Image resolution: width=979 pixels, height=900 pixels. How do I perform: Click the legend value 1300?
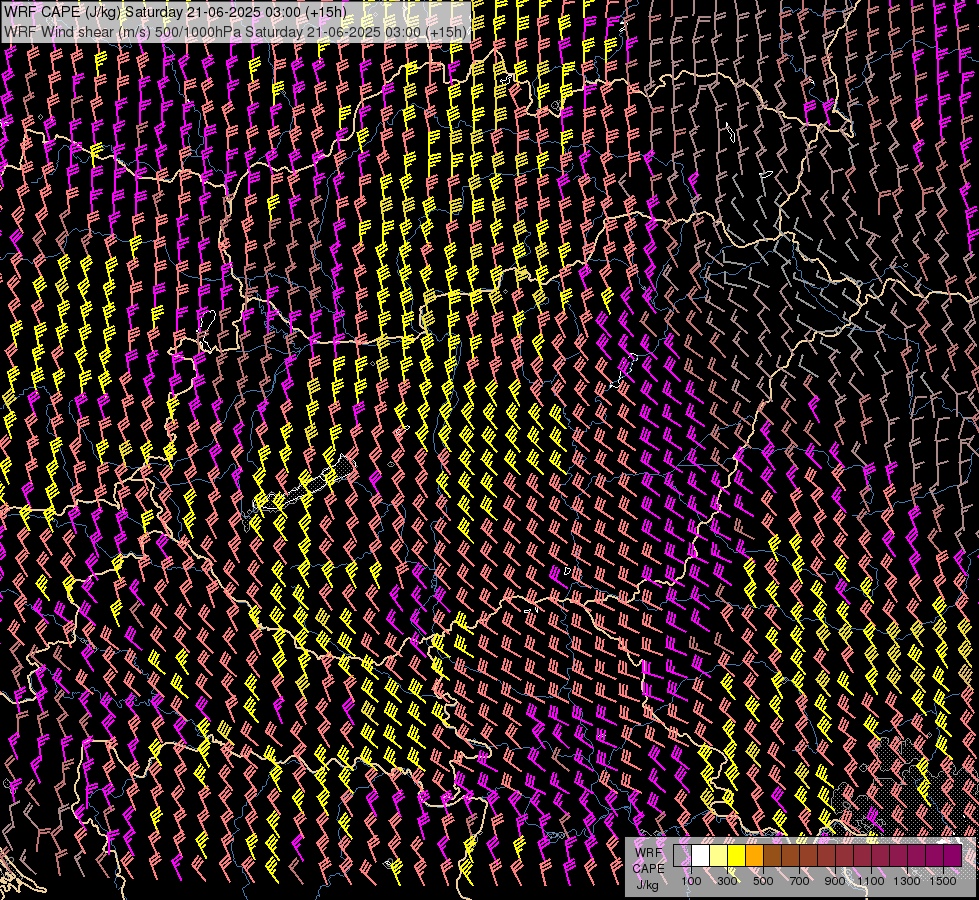coord(907,881)
